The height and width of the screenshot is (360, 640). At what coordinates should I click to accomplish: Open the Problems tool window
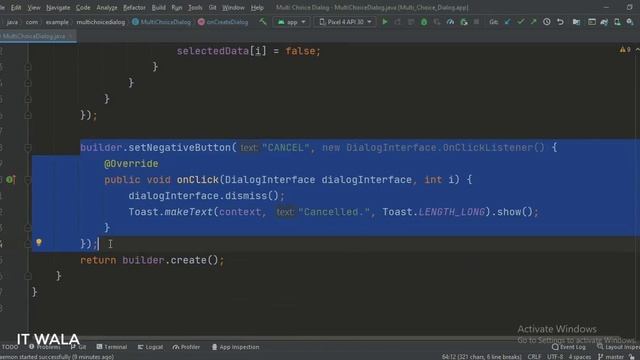45,347
